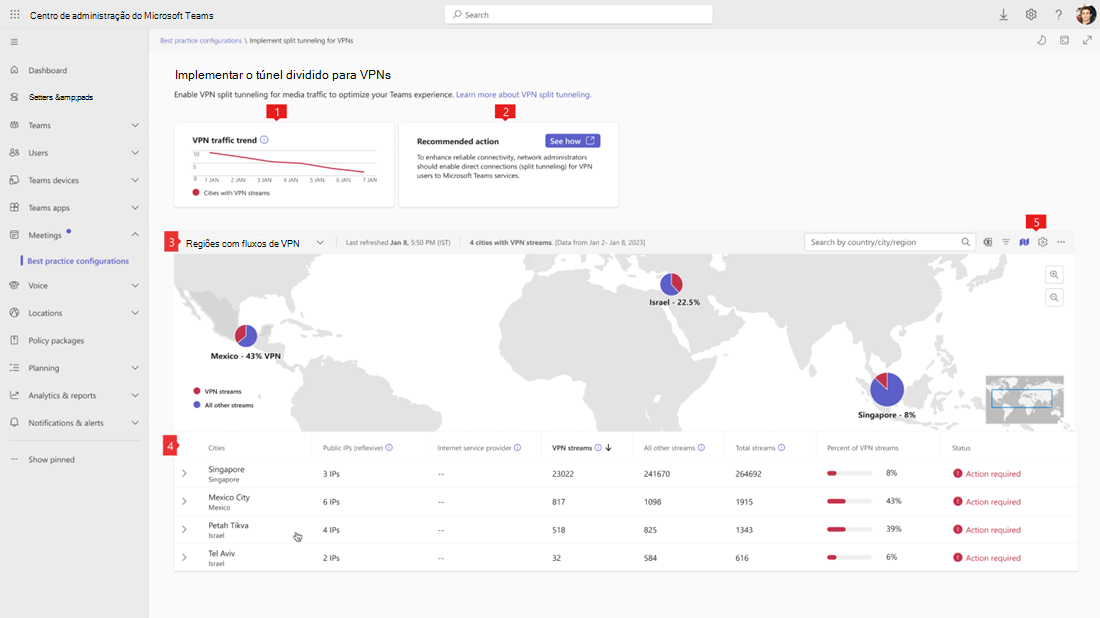Open Dashboard in the left navigation

pyautogui.click(x=47, y=70)
